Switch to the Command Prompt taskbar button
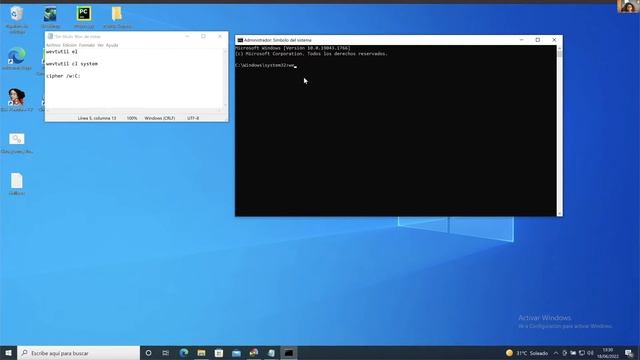640x360 pixels. click(289, 353)
